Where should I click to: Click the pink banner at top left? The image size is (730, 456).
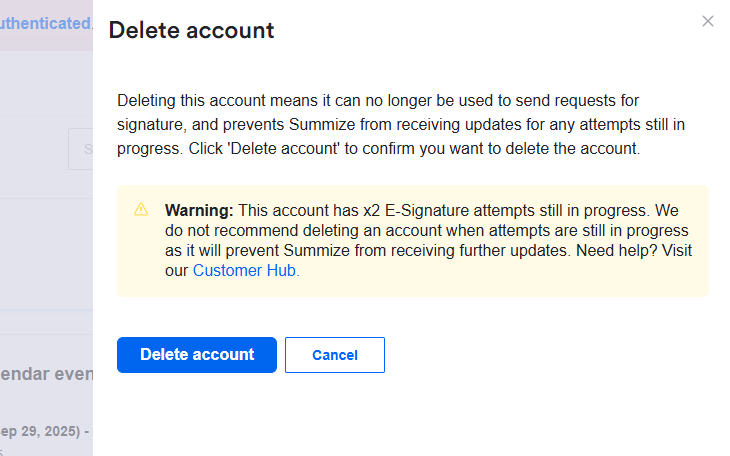coord(20,40)
